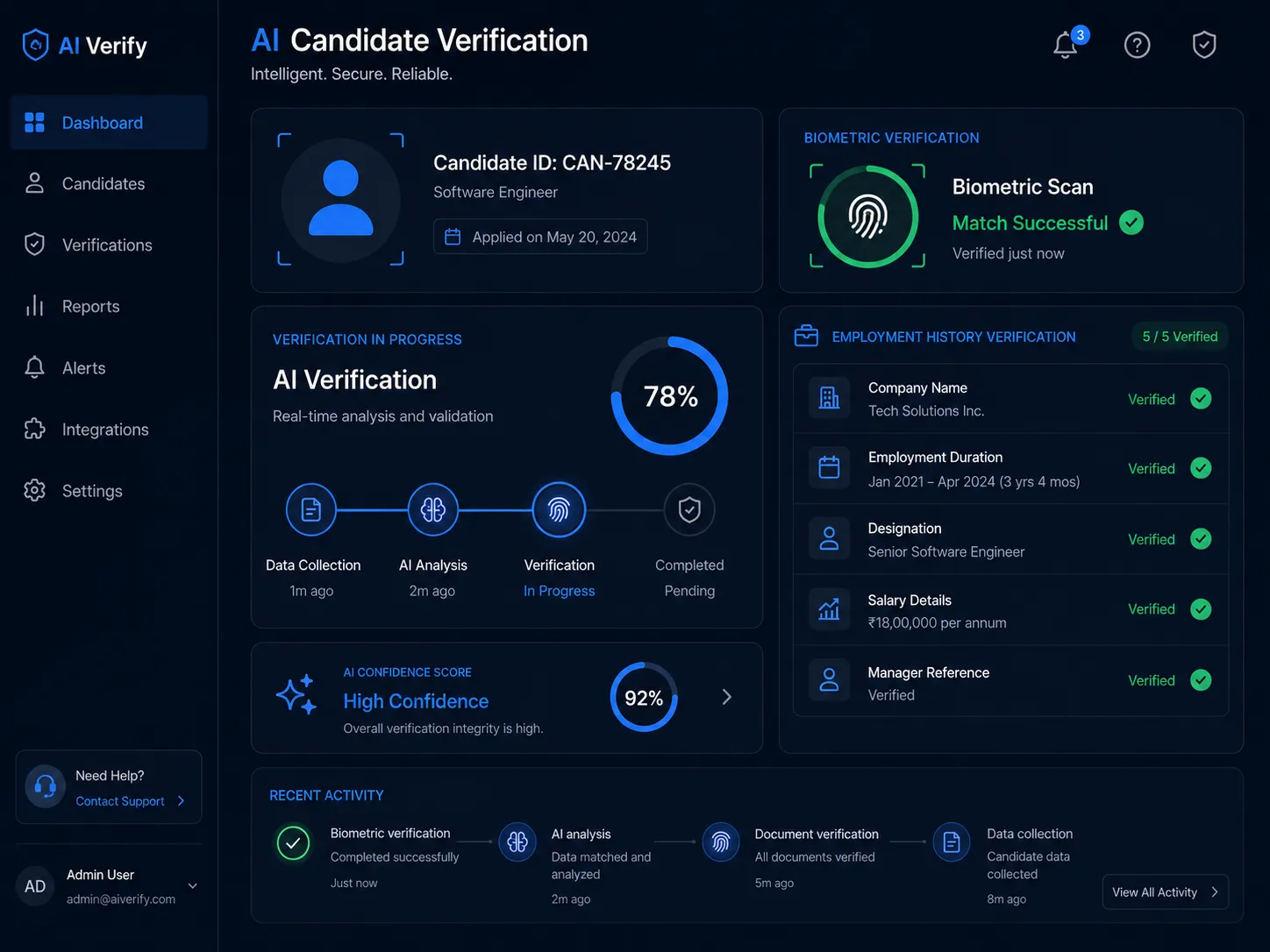
Task: Expand the Admin User account dropdown
Action: [193, 886]
